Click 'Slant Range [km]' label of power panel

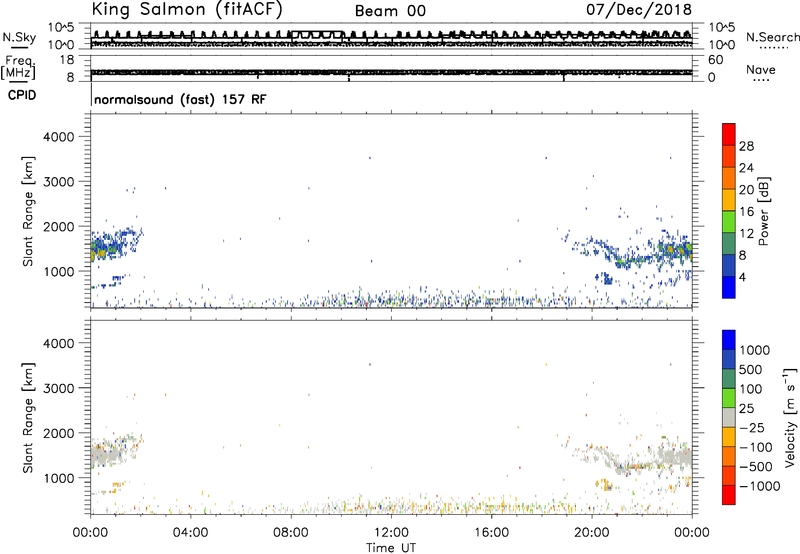28,211
